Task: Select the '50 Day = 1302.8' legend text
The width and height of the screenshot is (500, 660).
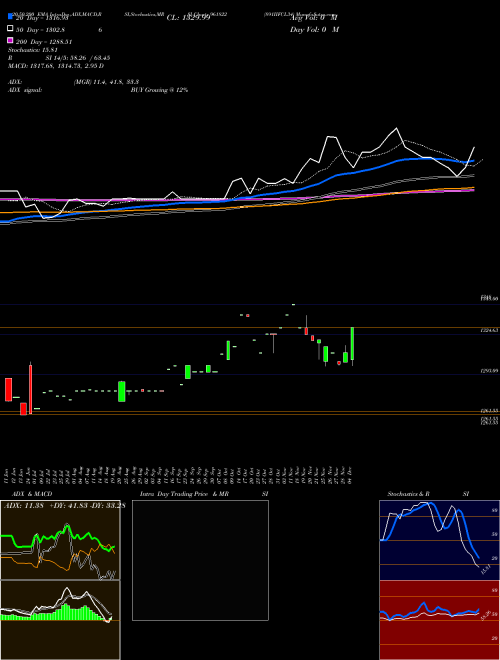Action: [x=40, y=30]
